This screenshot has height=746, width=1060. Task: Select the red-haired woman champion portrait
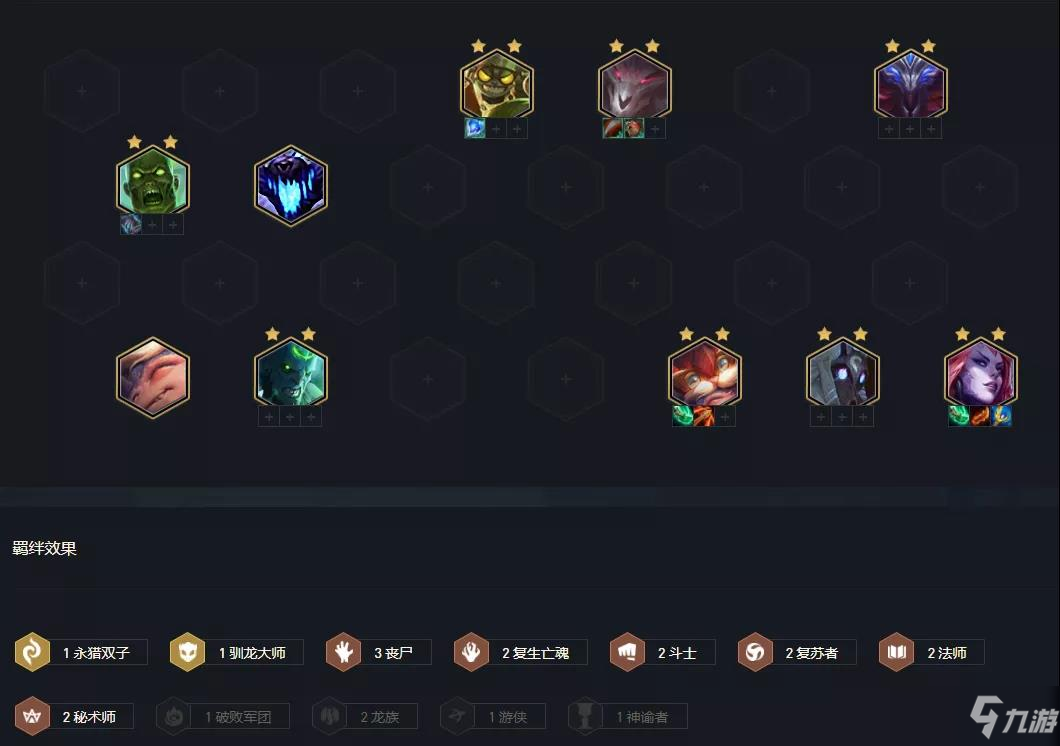(x=980, y=373)
